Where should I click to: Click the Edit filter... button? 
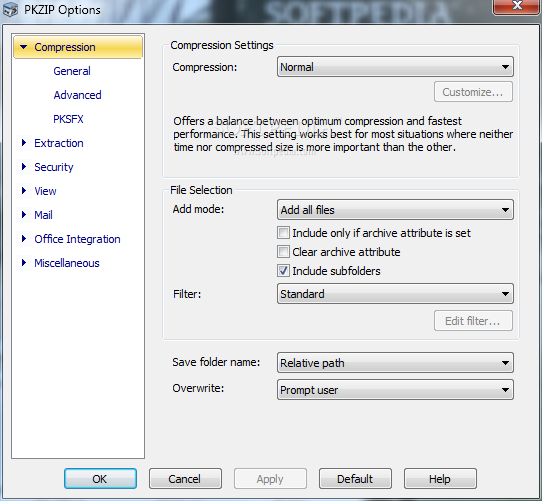coord(473,321)
